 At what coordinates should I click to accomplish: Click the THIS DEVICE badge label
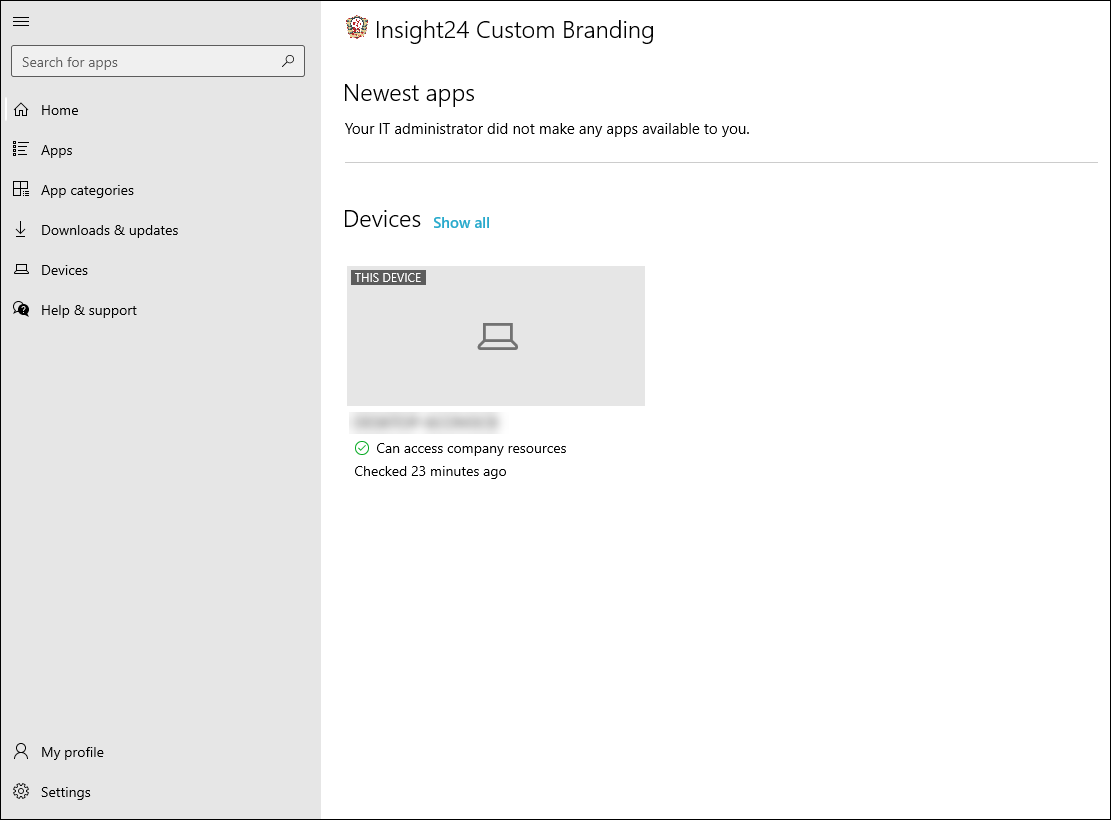(388, 278)
